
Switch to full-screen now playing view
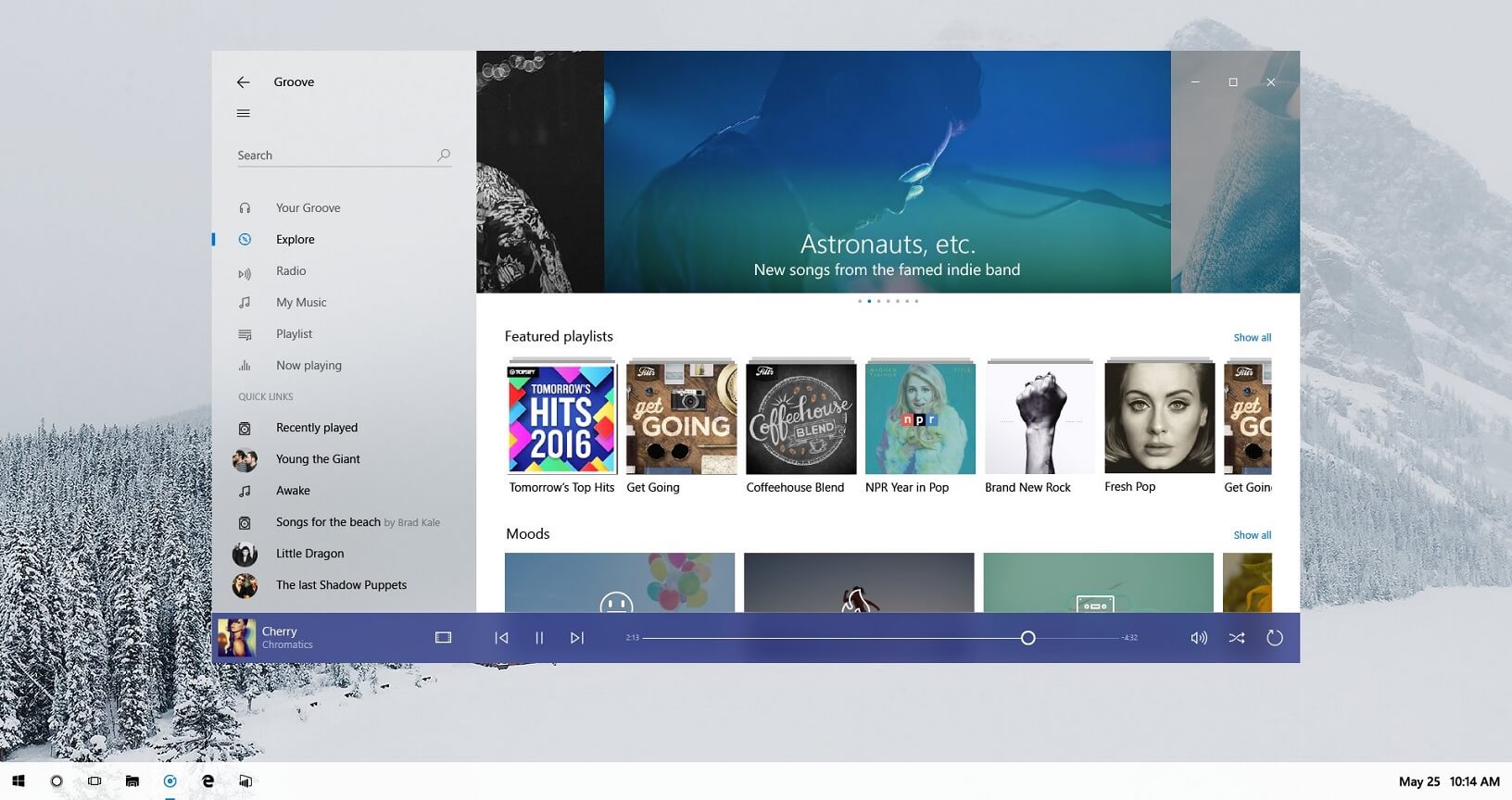point(444,638)
